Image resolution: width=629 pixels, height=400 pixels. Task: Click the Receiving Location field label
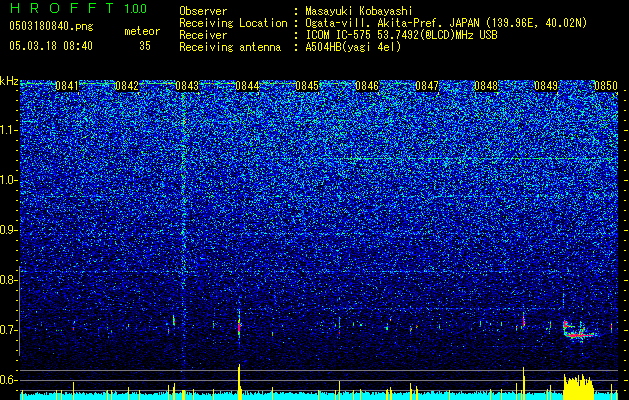[233, 23]
